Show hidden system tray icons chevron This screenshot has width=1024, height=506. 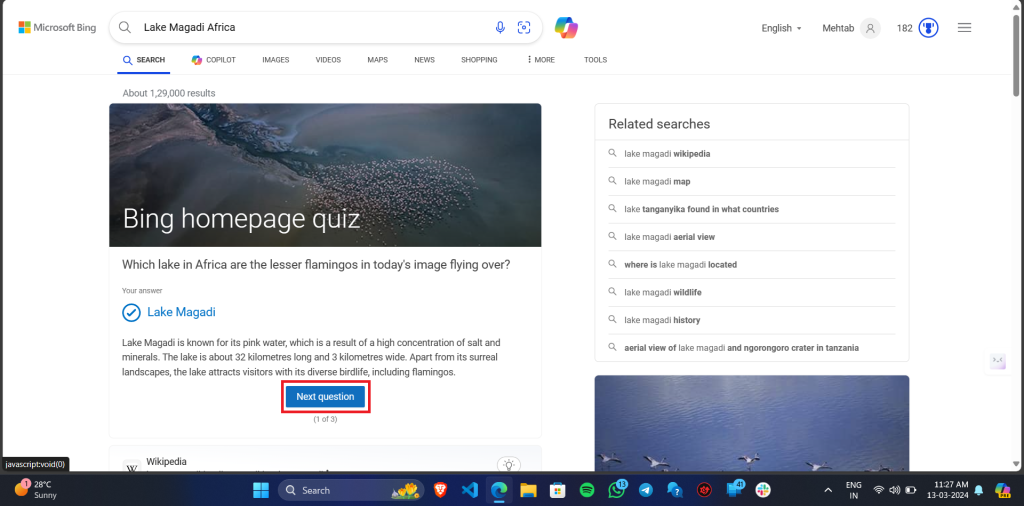click(x=828, y=490)
